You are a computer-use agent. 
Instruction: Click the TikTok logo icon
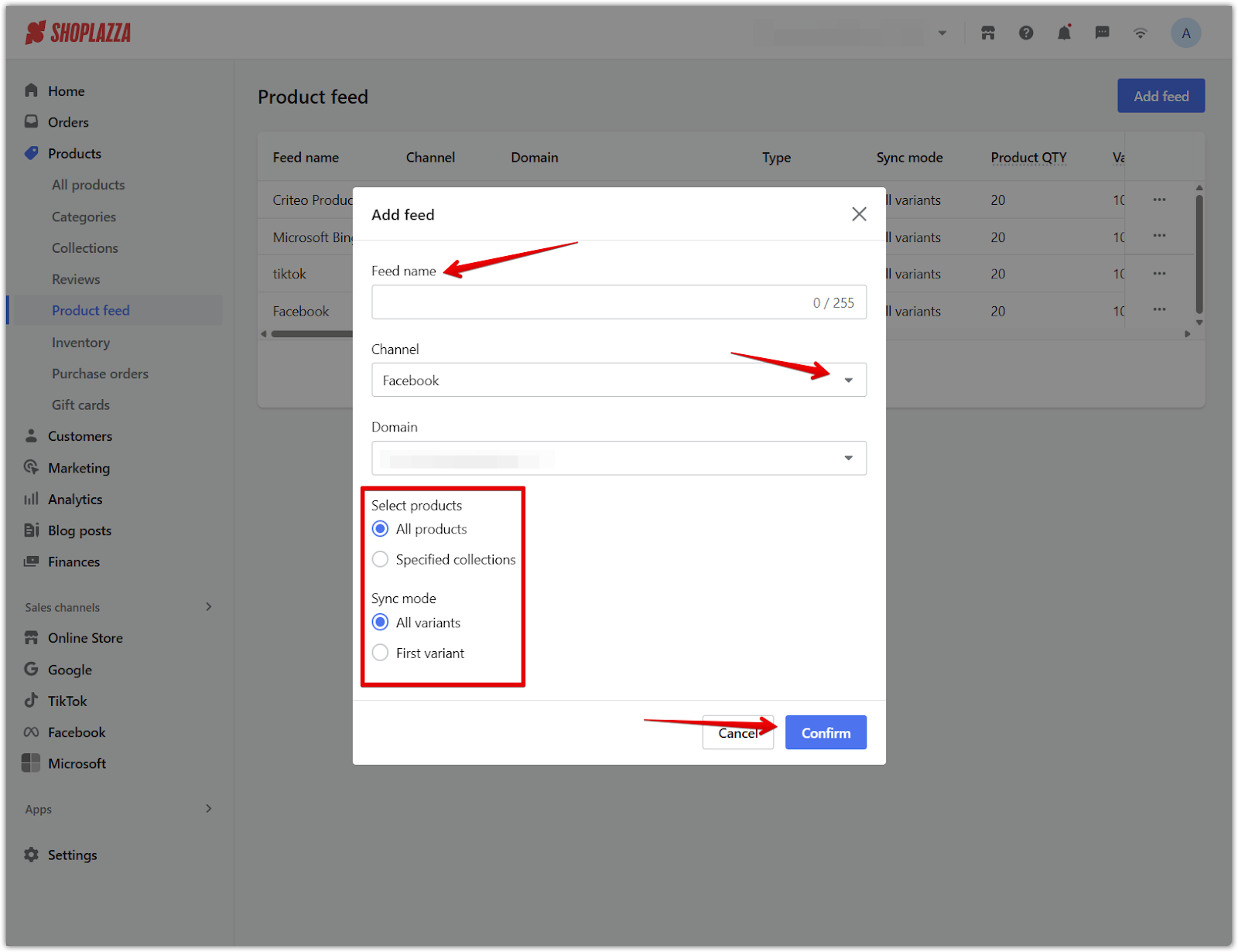tap(31, 700)
